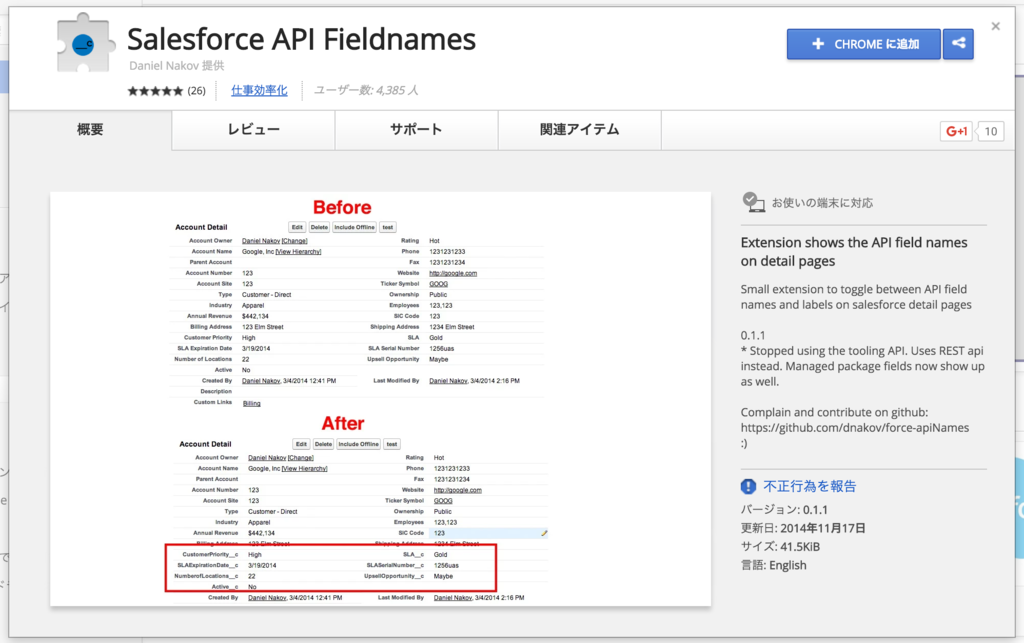Open the サポート tab
Screen dimensions: 1024x643
click(x=417, y=130)
